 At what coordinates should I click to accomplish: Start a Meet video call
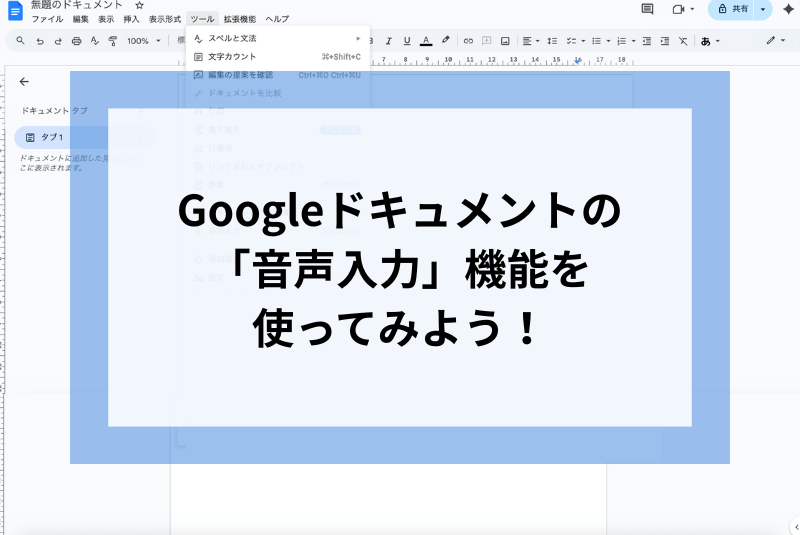point(678,9)
